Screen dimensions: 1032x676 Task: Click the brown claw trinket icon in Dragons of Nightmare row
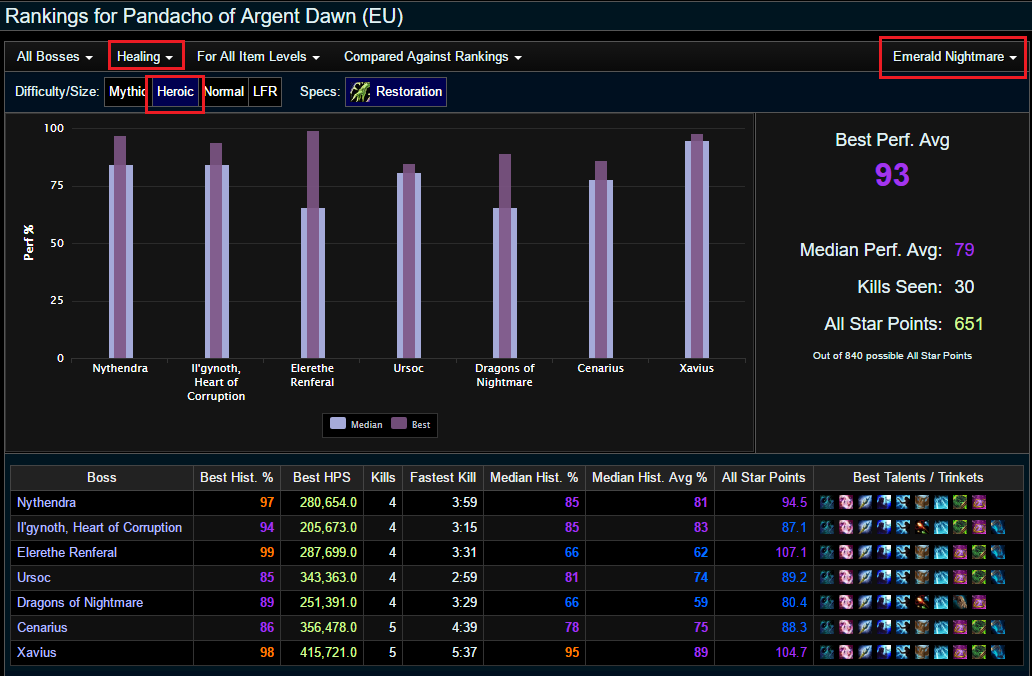(x=960, y=603)
